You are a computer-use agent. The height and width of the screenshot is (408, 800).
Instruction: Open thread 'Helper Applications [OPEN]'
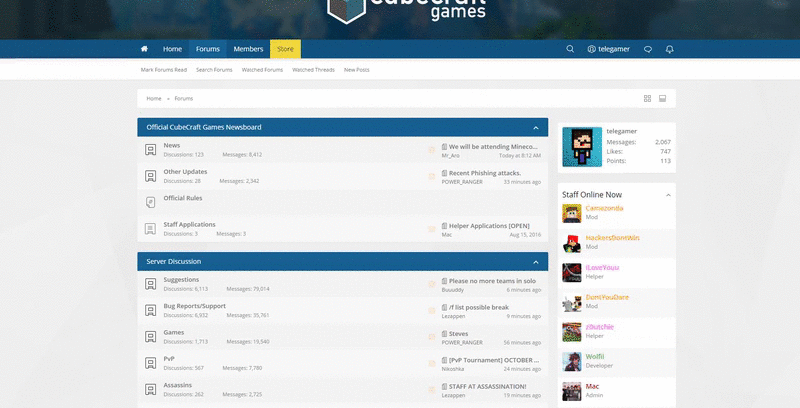pos(489,226)
